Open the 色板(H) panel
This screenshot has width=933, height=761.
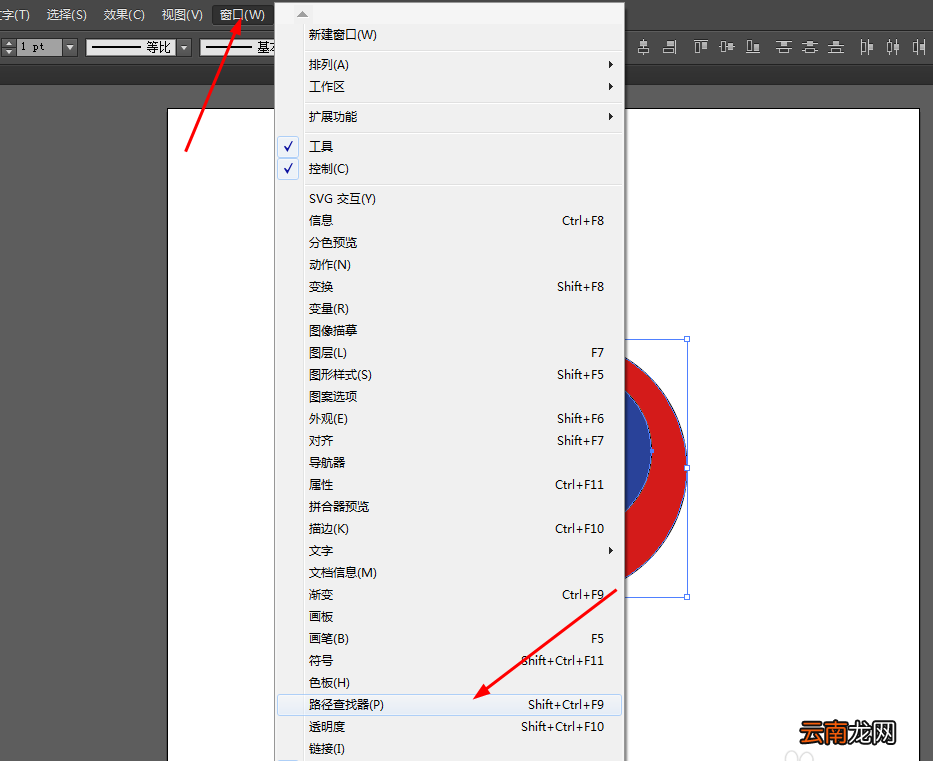[x=449, y=682]
